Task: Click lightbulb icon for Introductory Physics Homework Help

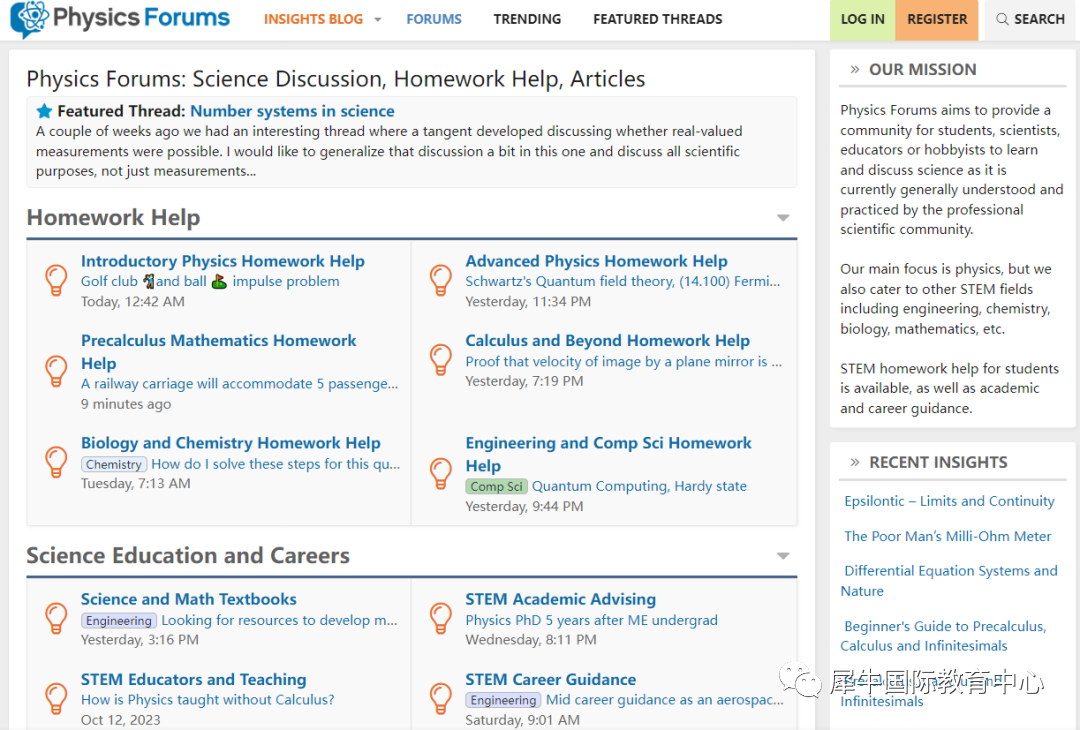Action: (x=56, y=280)
